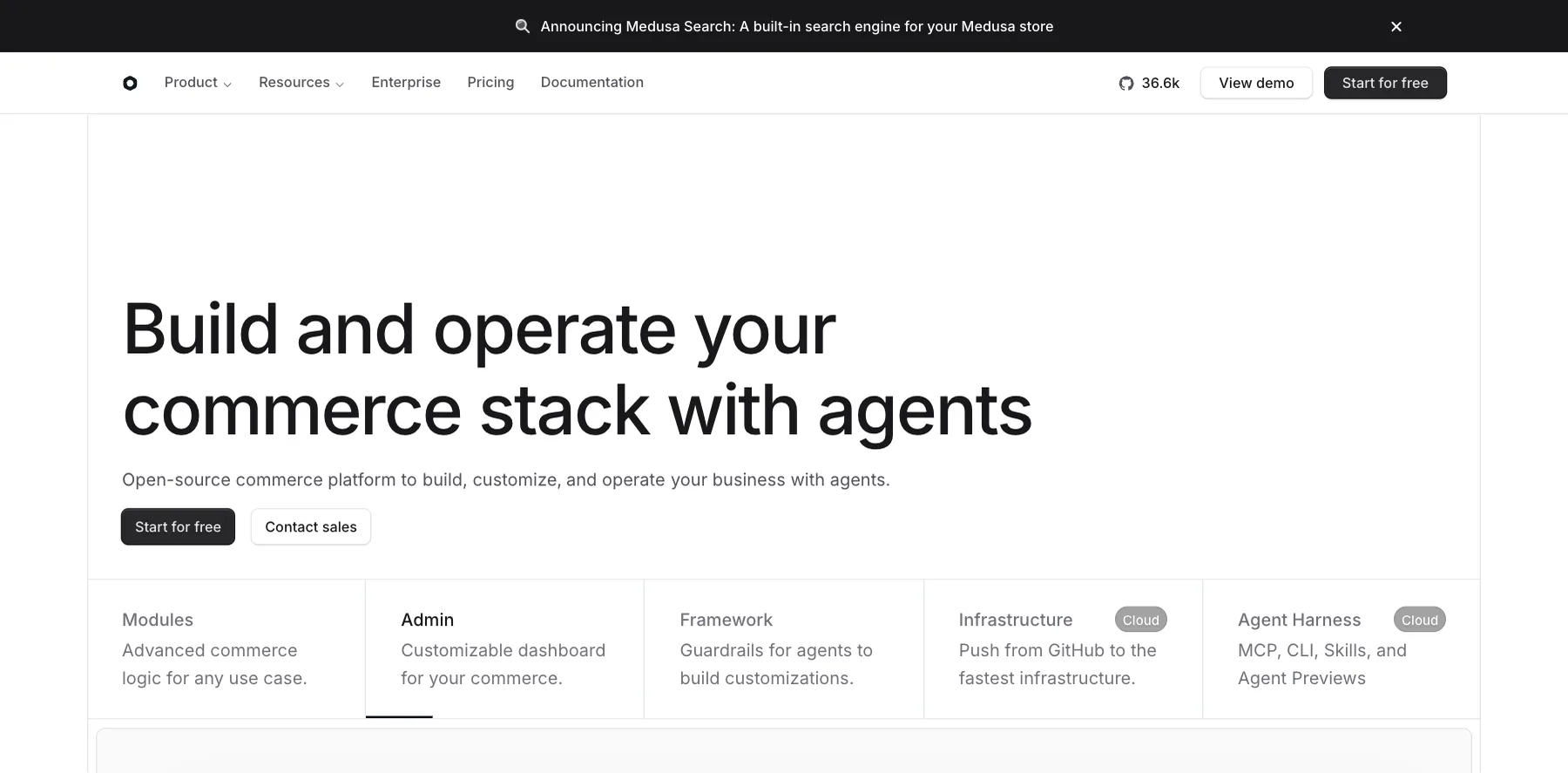Expand the Product dropdown menu
The width and height of the screenshot is (1568, 773).
click(x=198, y=82)
